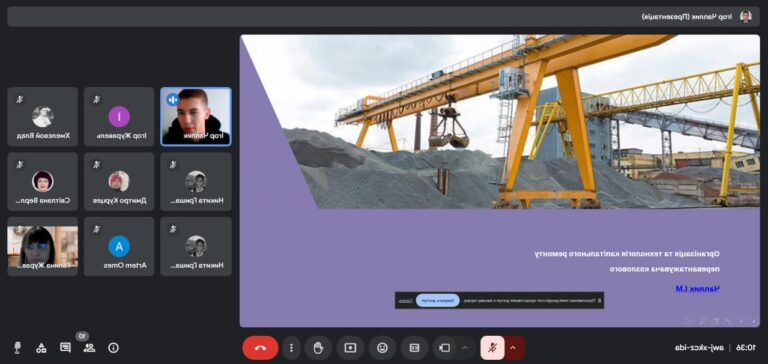Click the present screen icon
768x364 pixels.
click(350, 348)
